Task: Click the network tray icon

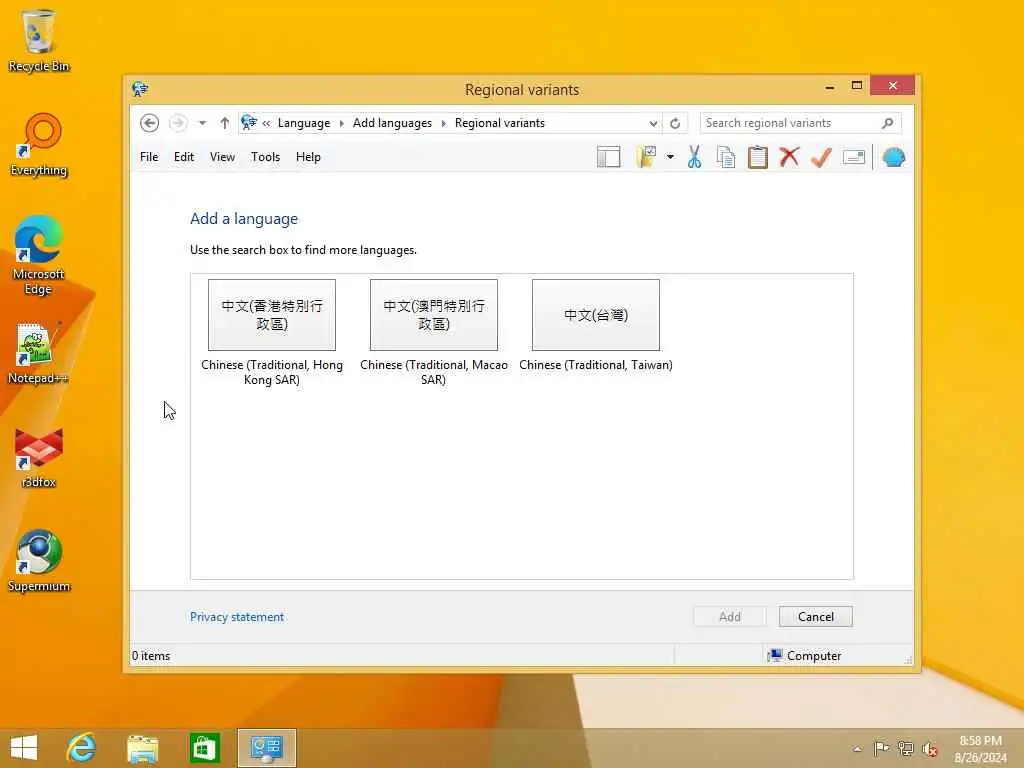Action: point(905,748)
